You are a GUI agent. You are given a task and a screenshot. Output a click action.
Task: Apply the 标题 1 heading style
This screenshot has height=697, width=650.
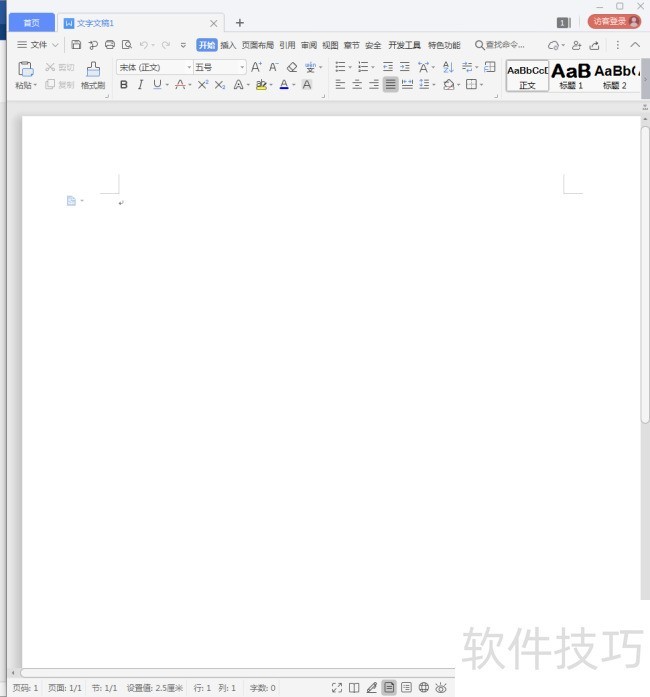coord(571,76)
